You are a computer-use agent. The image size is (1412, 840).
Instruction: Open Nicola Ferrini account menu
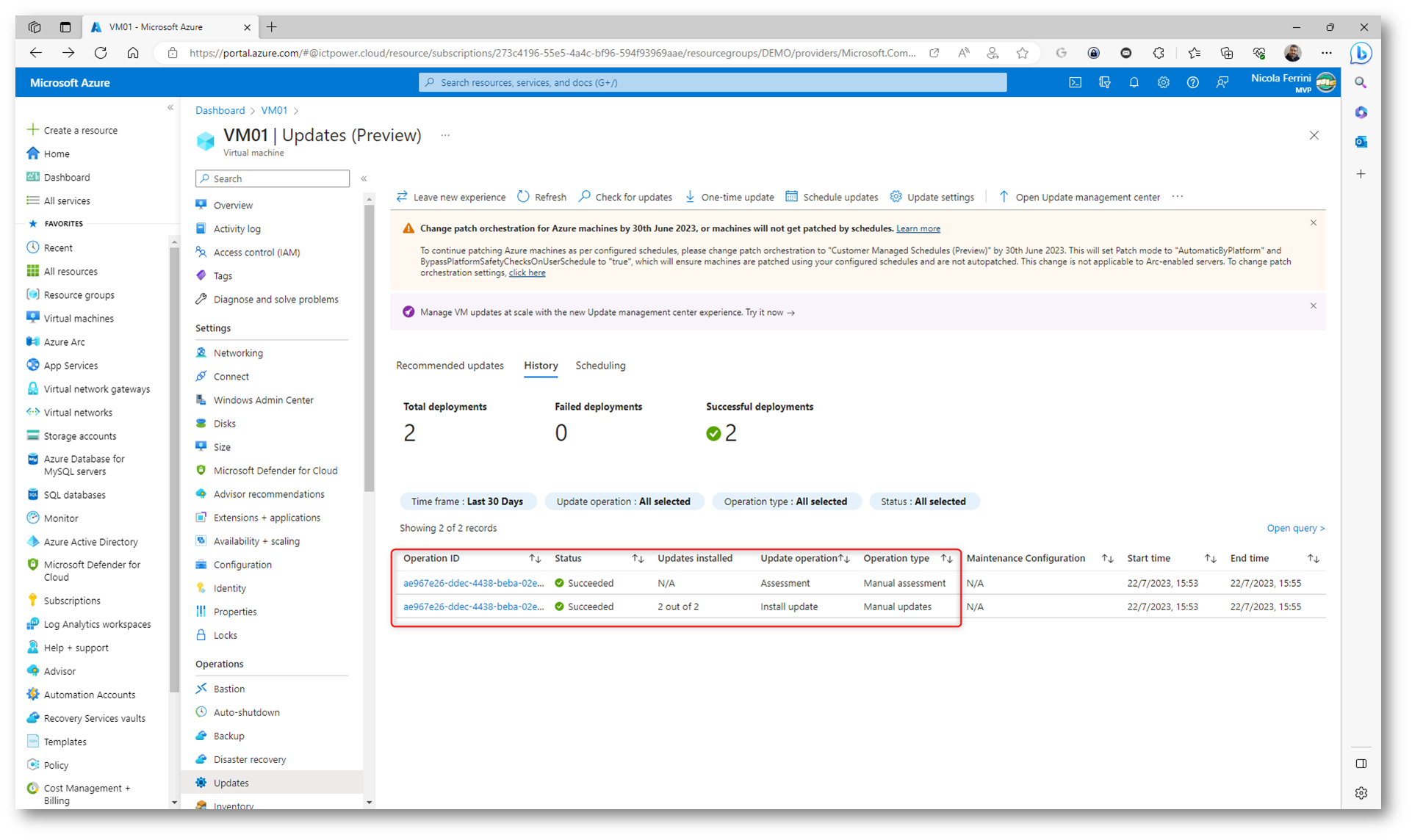pyautogui.click(x=1293, y=83)
